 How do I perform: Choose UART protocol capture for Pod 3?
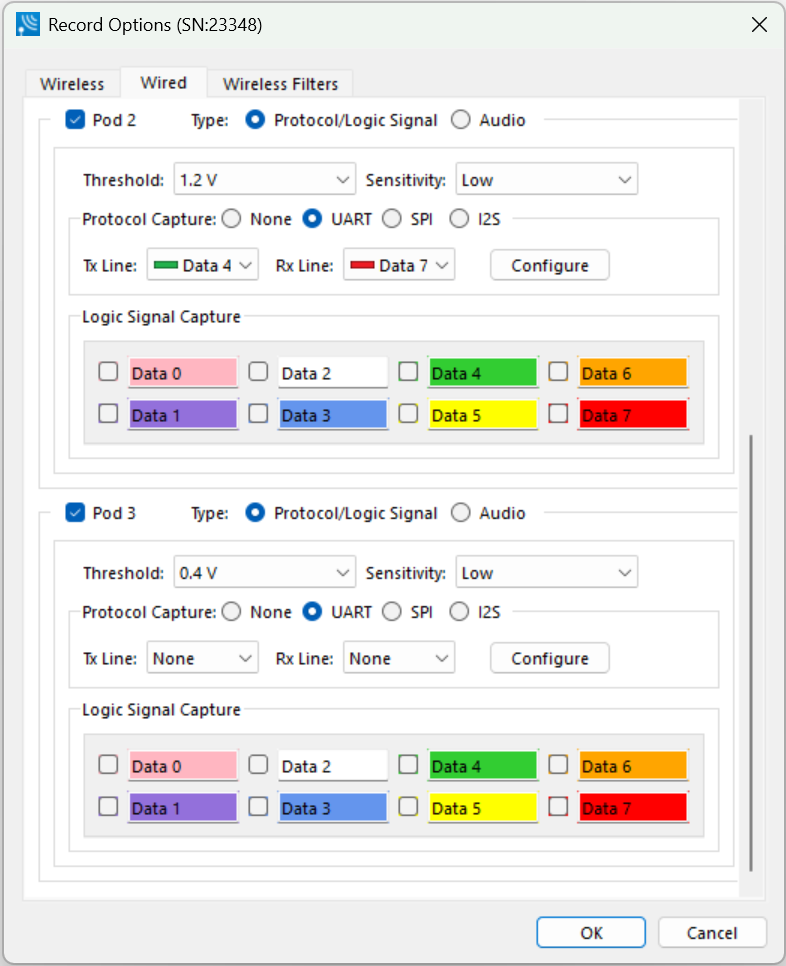(x=312, y=612)
